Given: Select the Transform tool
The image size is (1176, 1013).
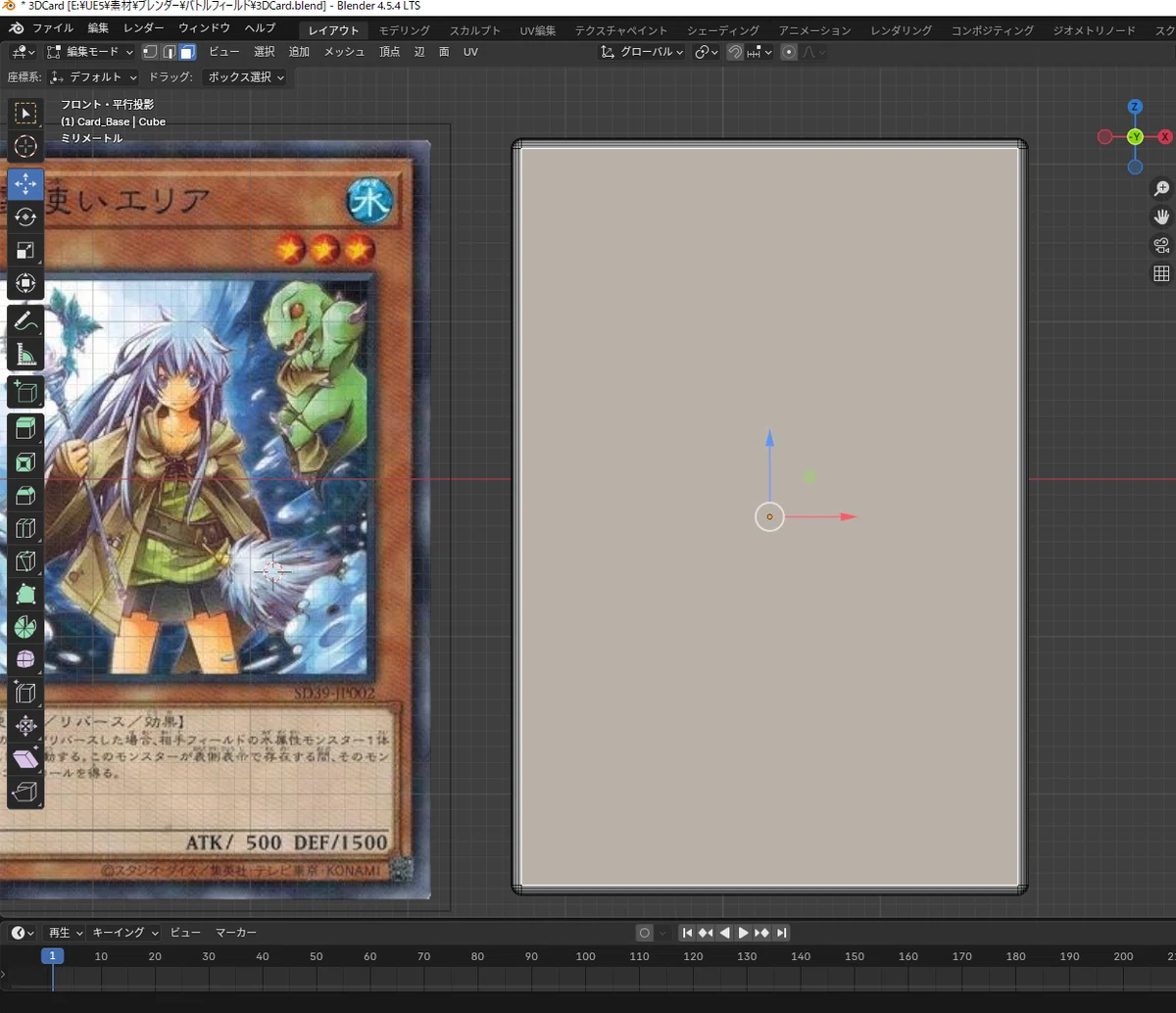Looking at the screenshot, I should coord(25,283).
